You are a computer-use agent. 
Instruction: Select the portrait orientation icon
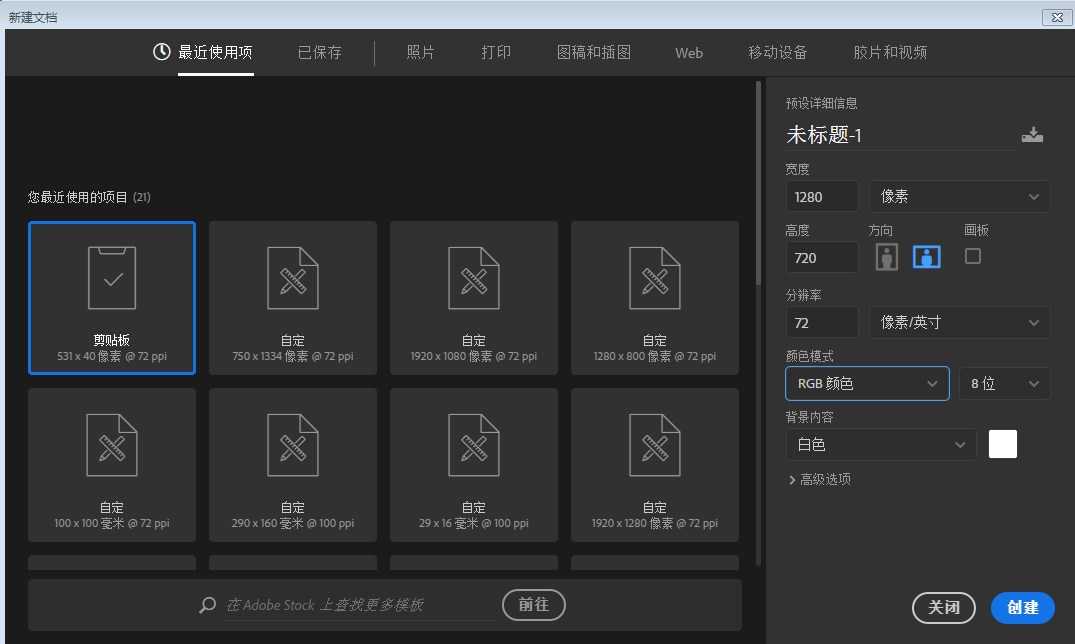[x=886, y=256]
